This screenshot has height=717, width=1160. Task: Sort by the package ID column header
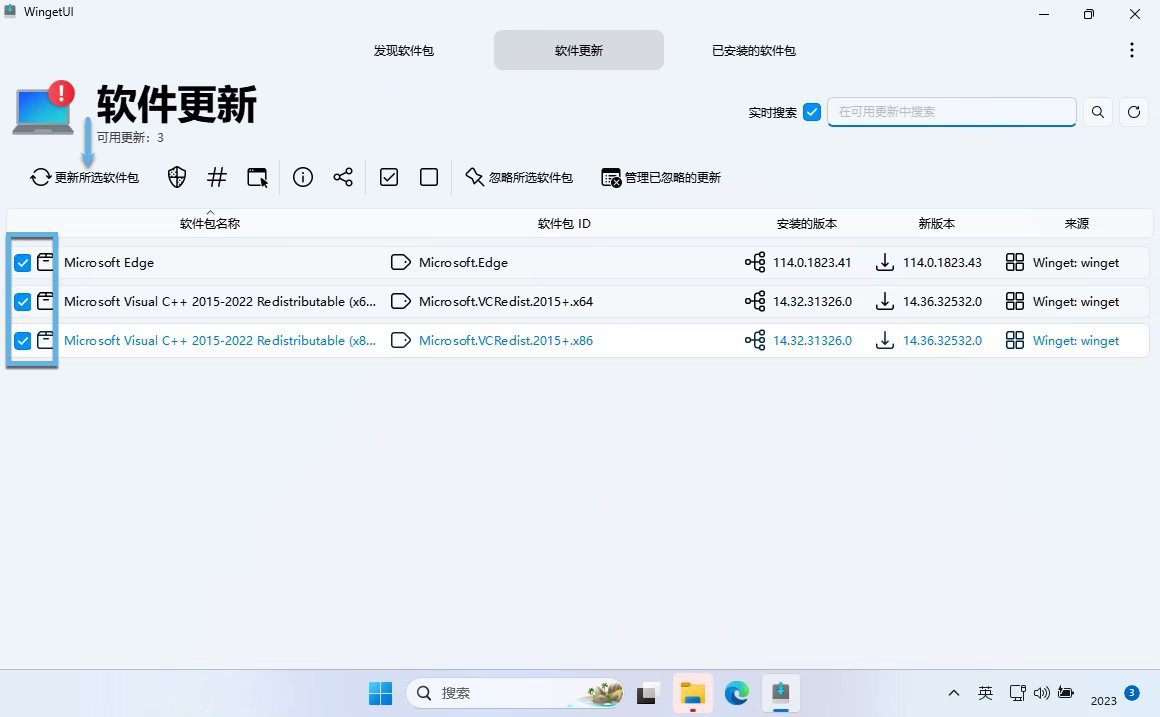click(x=564, y=223)
